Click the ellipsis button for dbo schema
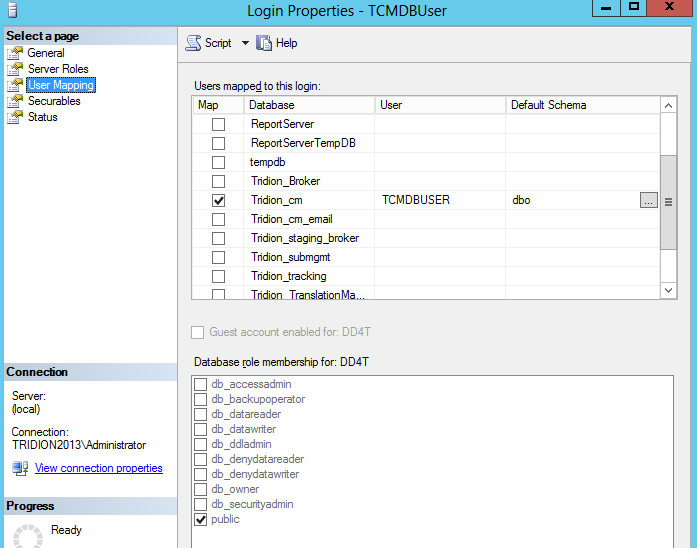Screen dimensions: 697x548 (x=648, y=200)
